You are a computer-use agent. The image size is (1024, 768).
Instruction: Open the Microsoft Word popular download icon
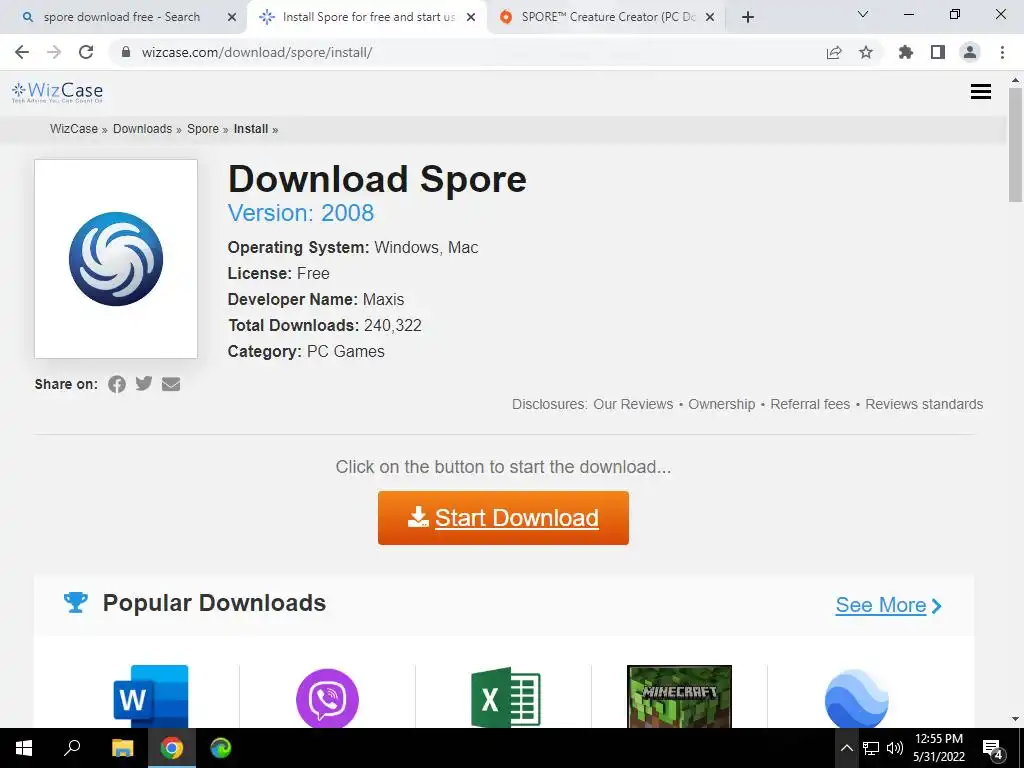(151, 696)
